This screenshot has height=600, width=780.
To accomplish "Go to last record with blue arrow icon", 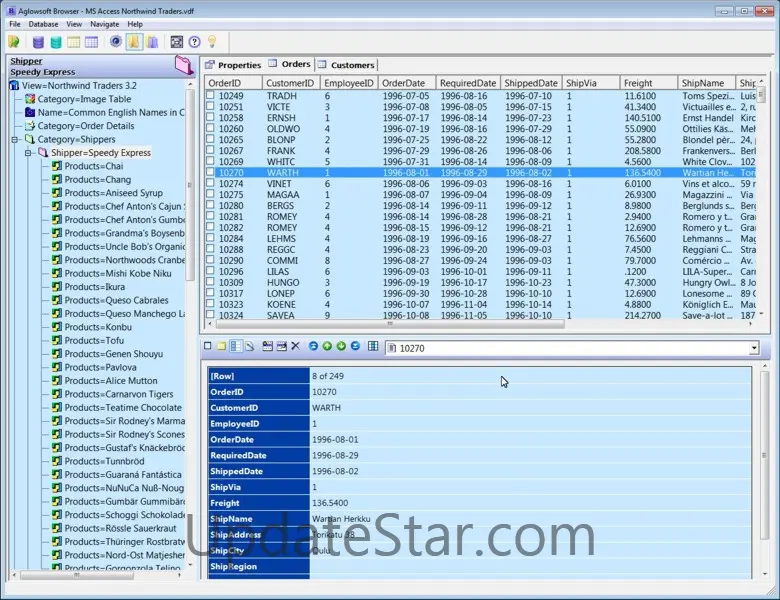I will pos(355,346).
